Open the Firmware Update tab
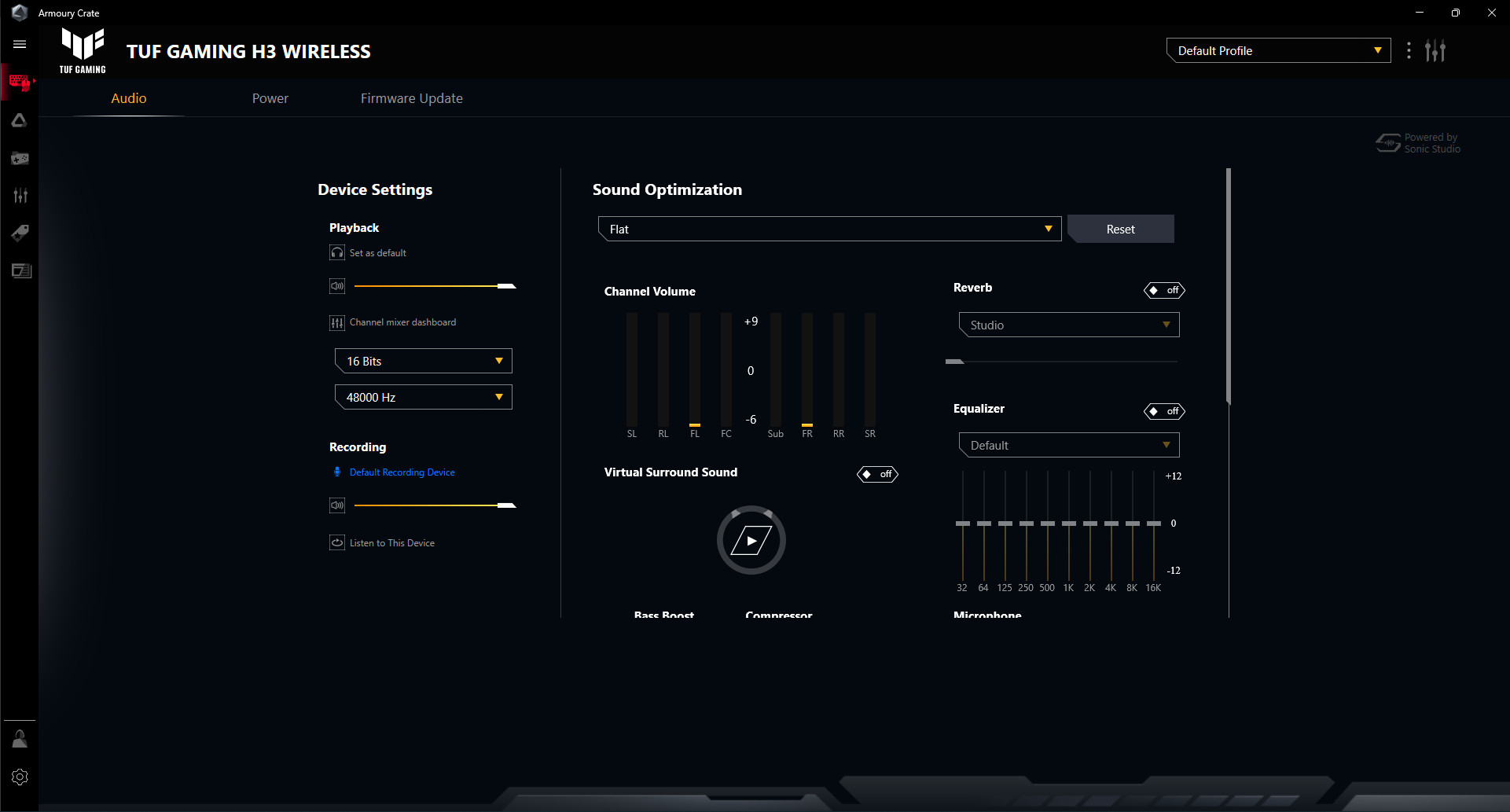The width and height of the screenshot is (1510, 812). 411,98
